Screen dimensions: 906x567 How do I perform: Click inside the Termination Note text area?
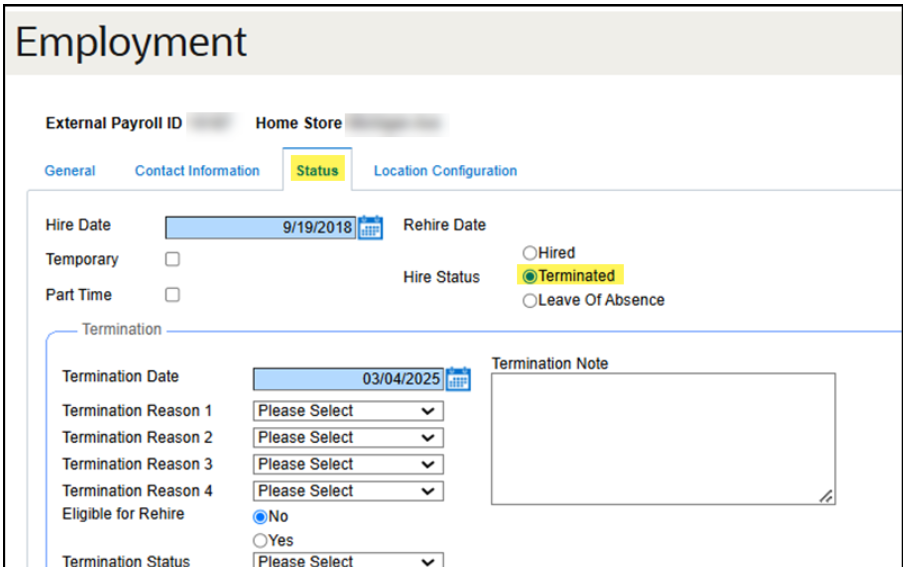coord(662,438)
